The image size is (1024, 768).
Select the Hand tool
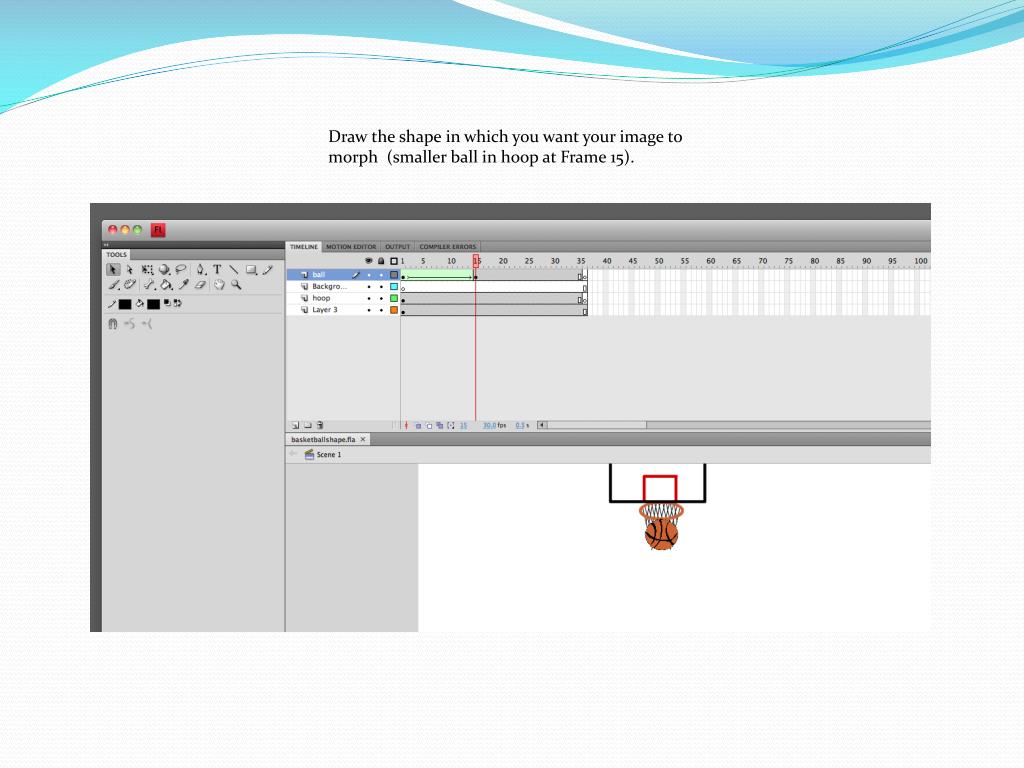219,285
